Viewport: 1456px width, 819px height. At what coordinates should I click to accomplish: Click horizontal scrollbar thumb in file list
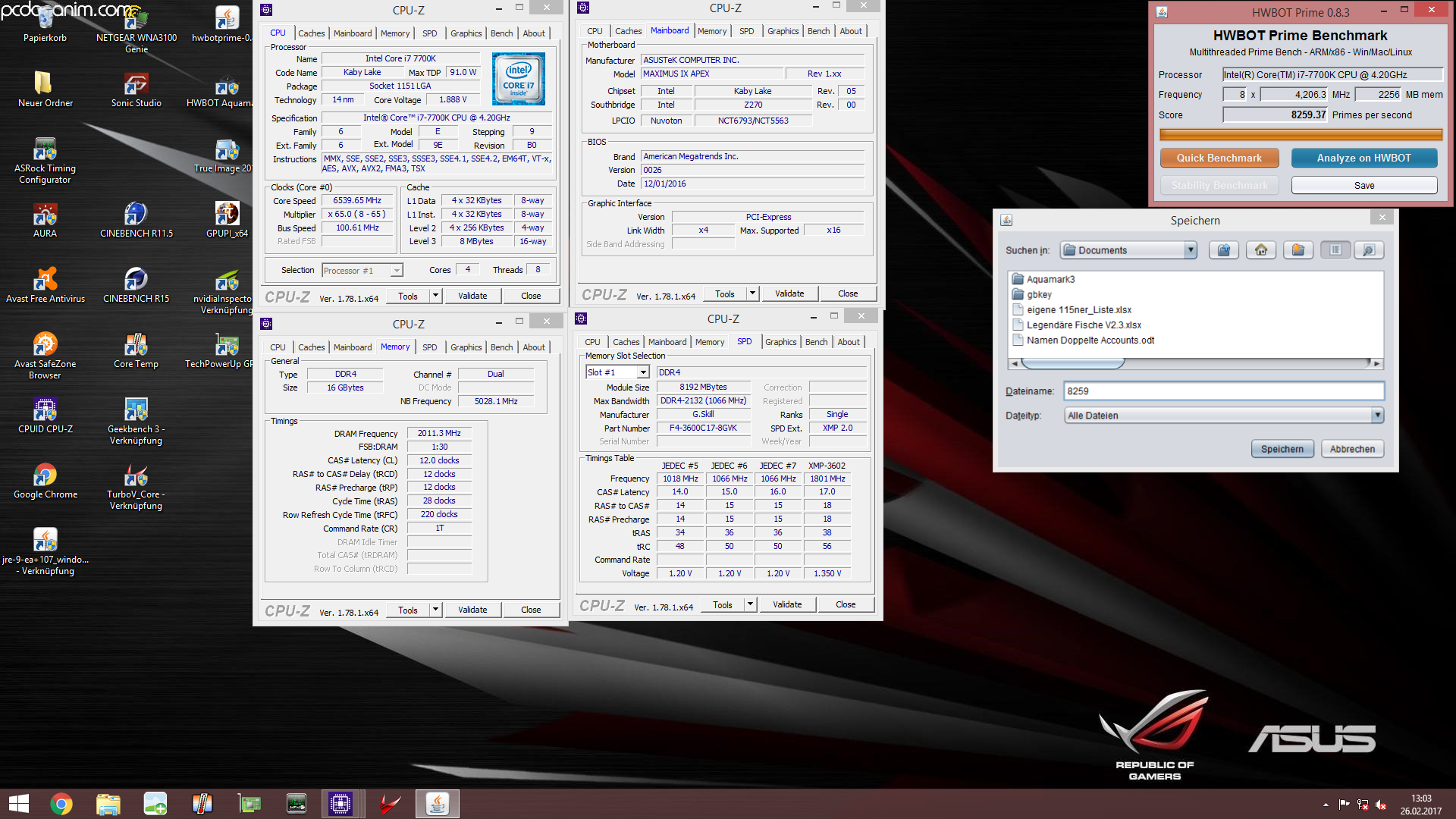click(1072, 364)
